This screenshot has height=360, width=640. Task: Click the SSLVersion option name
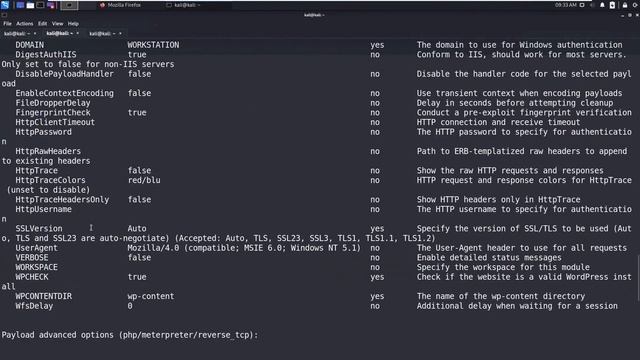[x=39, y=229]
